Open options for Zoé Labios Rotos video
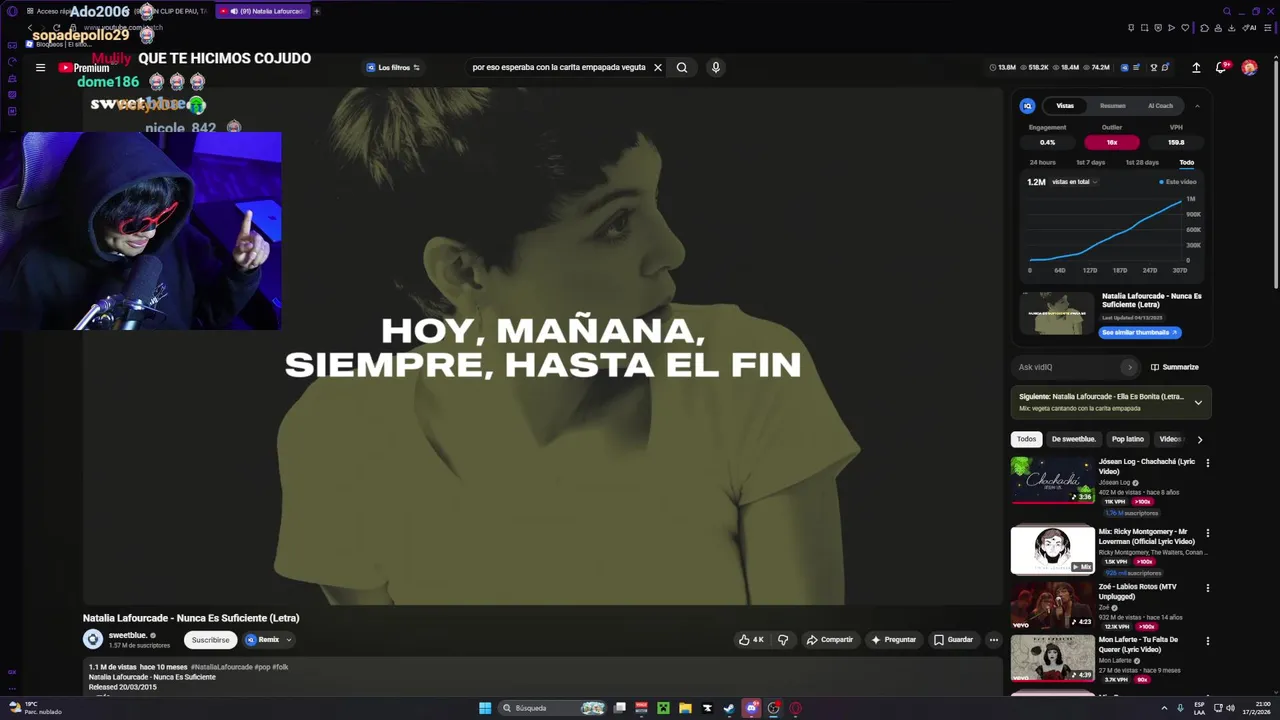 pos(1207,588)
